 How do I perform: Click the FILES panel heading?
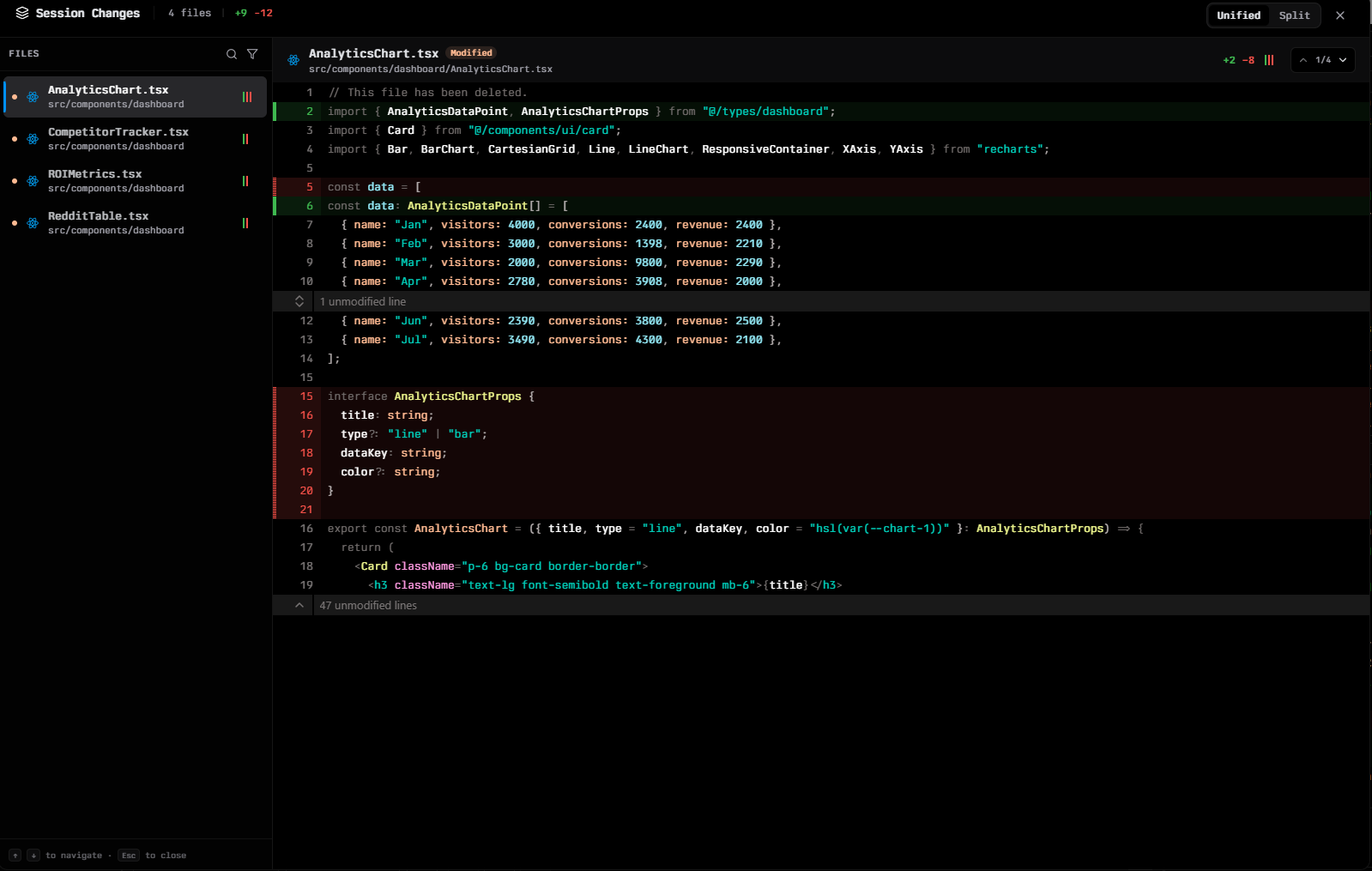[x=24, y=54]
